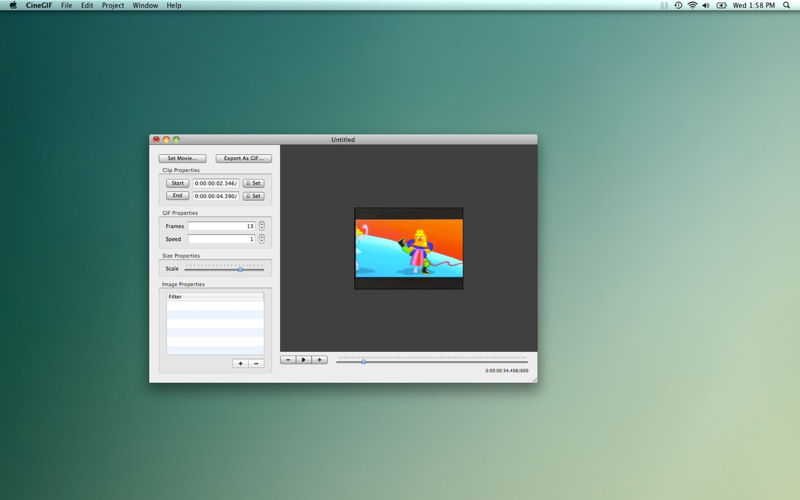Add a filter with plus button
Image resolution: width=800 pixels, height=500 pixels.
[x=240, y=363]
